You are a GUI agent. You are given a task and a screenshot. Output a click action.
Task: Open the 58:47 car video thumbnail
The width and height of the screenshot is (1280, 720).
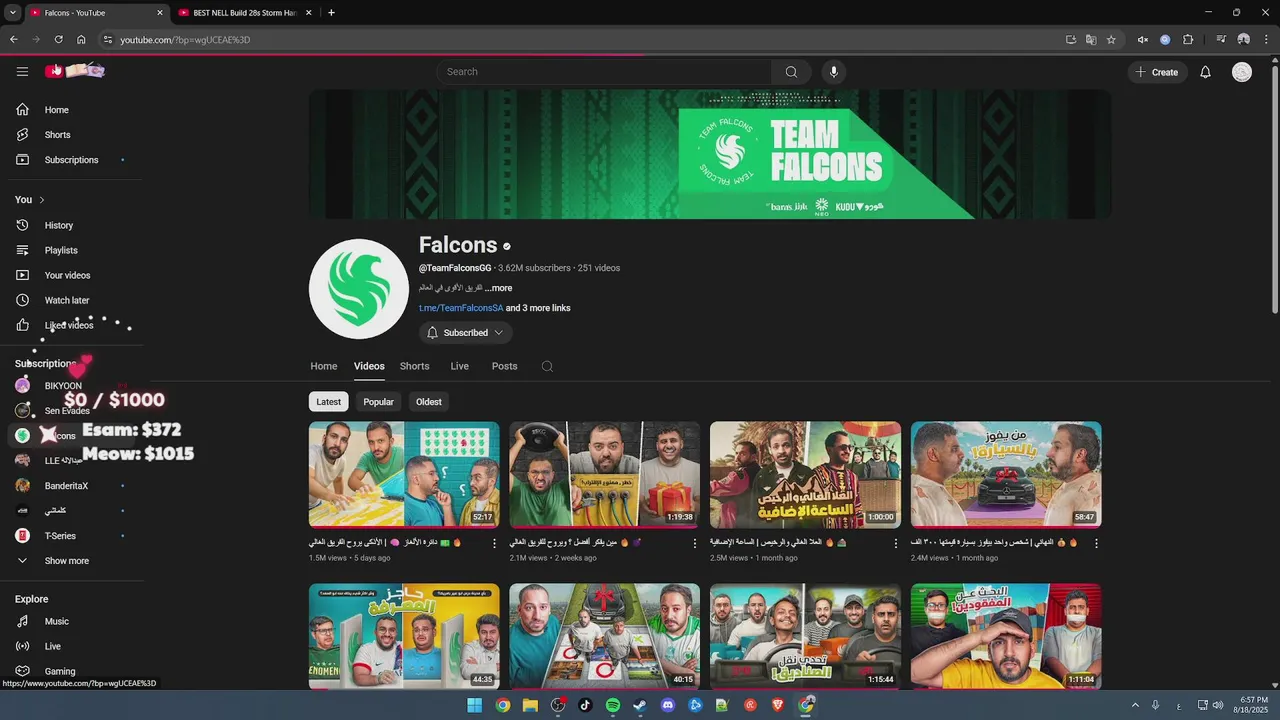pos(1006,474)
